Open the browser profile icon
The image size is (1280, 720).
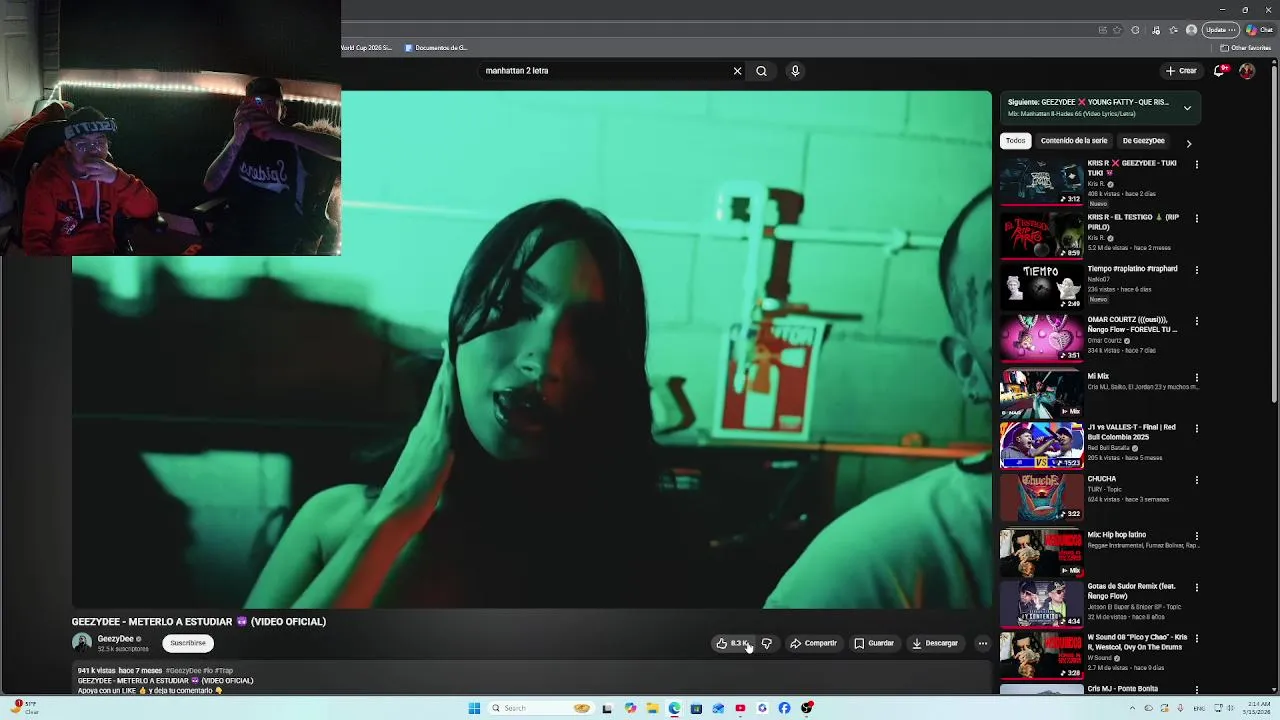pos(1191,30)
